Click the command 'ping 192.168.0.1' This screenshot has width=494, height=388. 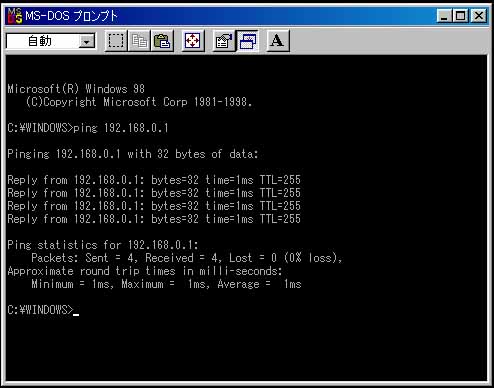(x=121, y=128)
